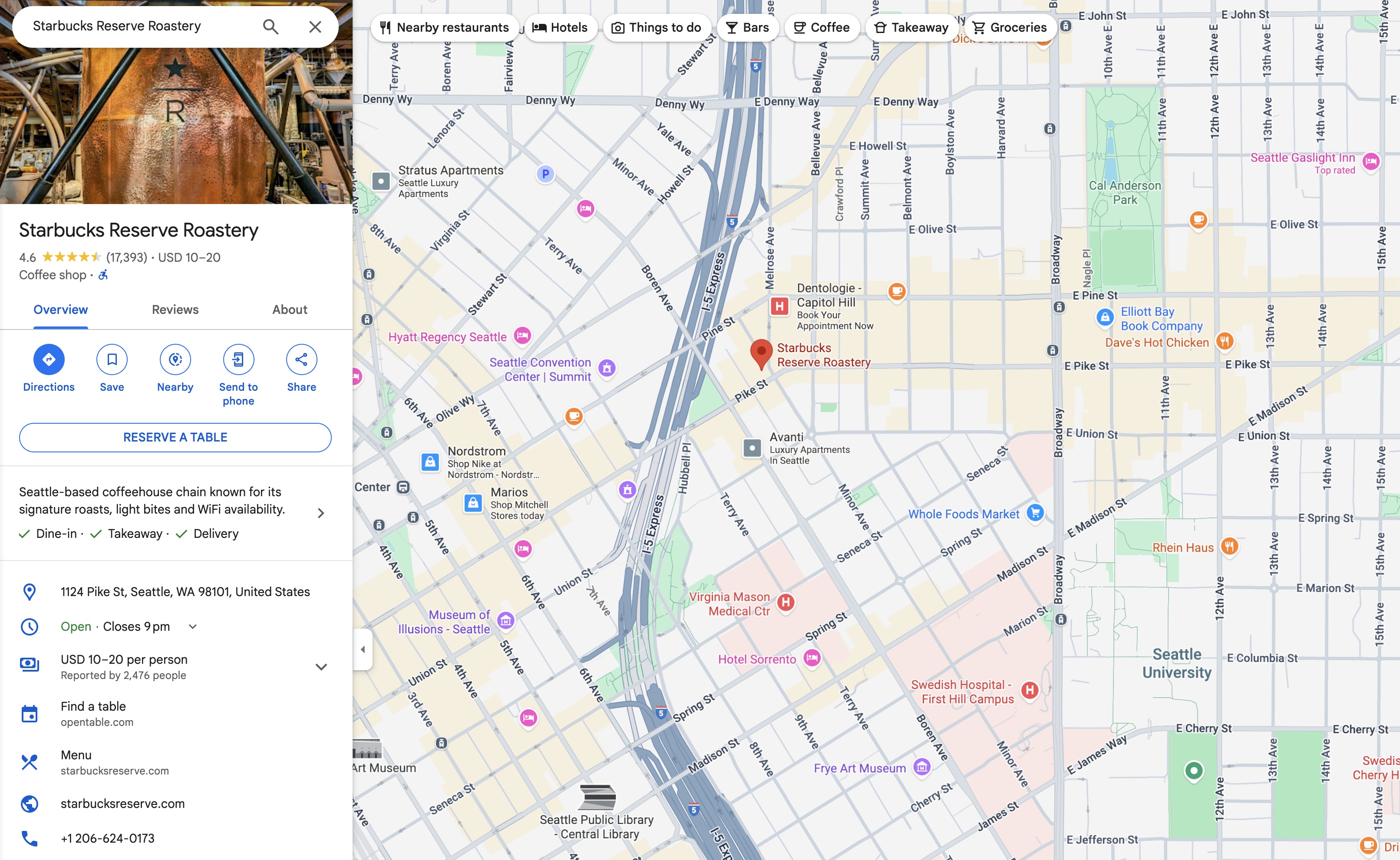Open the Starbucks Roastery header photo

pos(176,125)
